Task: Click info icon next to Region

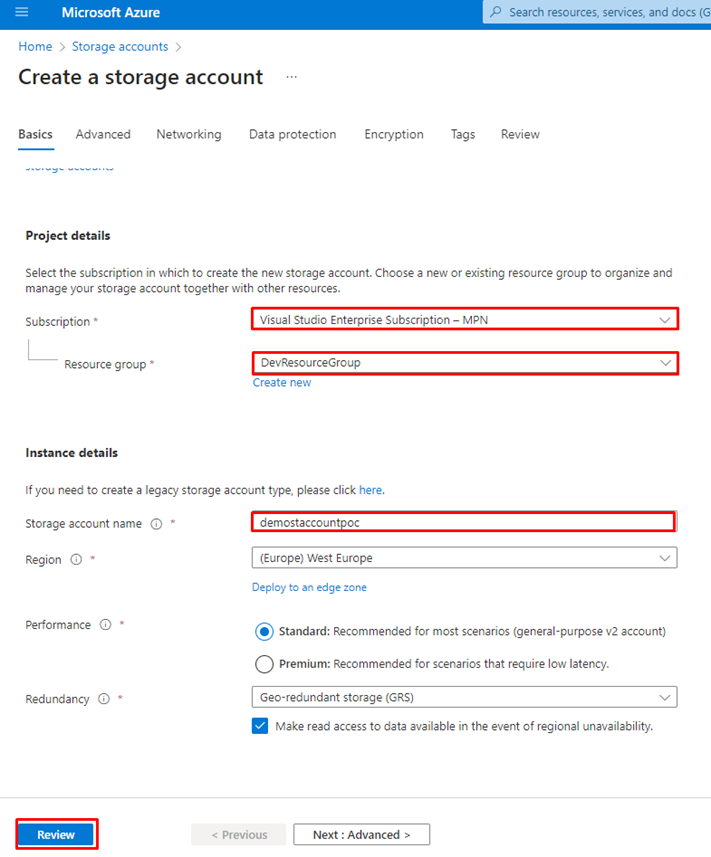Action: click(x=76, y=559)
